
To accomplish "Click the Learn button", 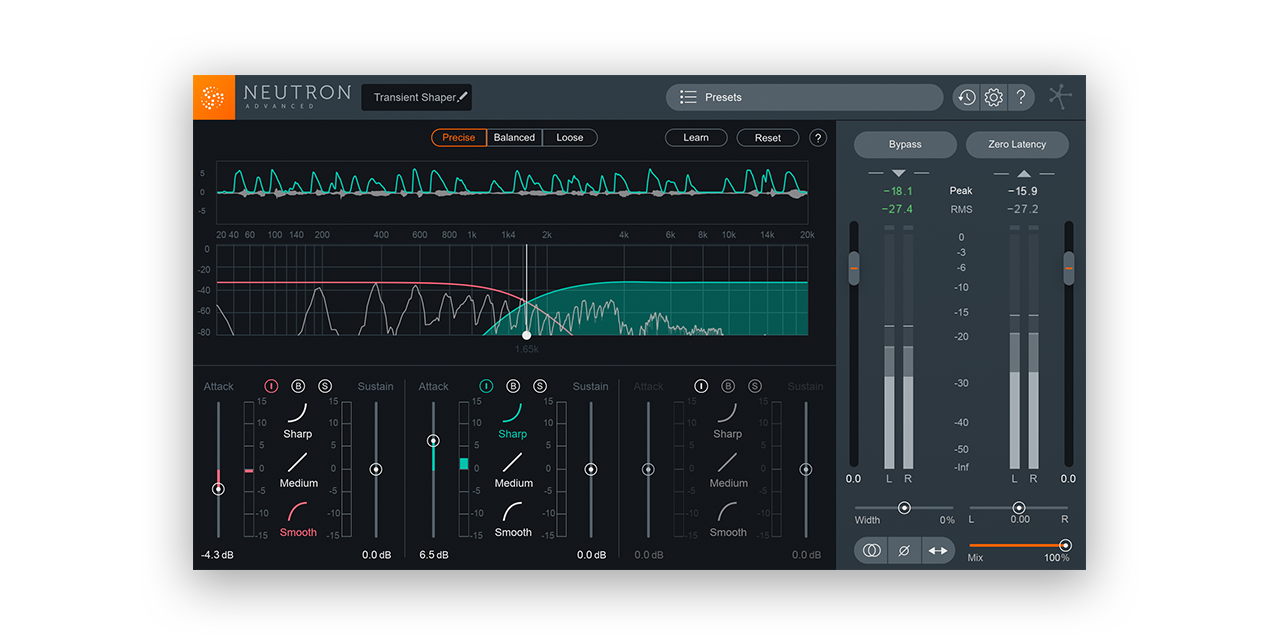I will coord(696,138).
